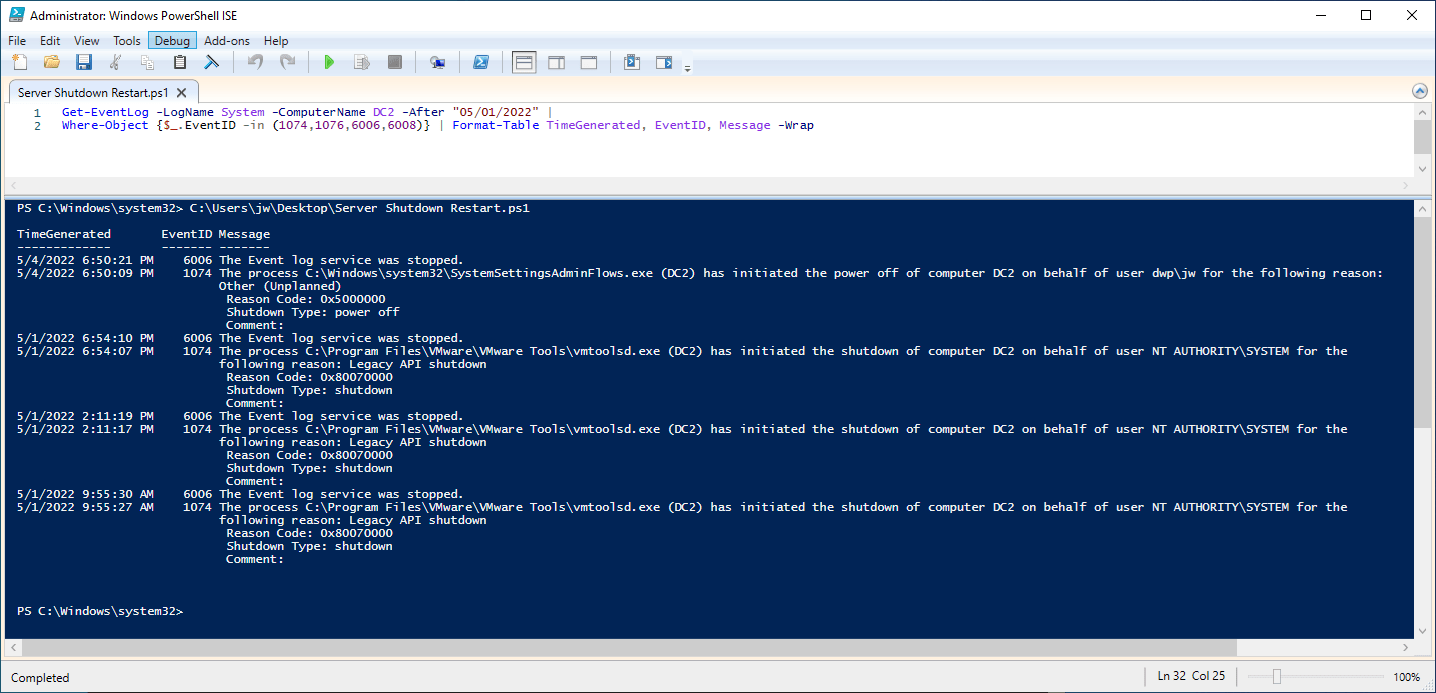Launch PowerShell.exe from the toolbar icon
This screenshot has width=1436, height=693.
click(x=481, y=63)
